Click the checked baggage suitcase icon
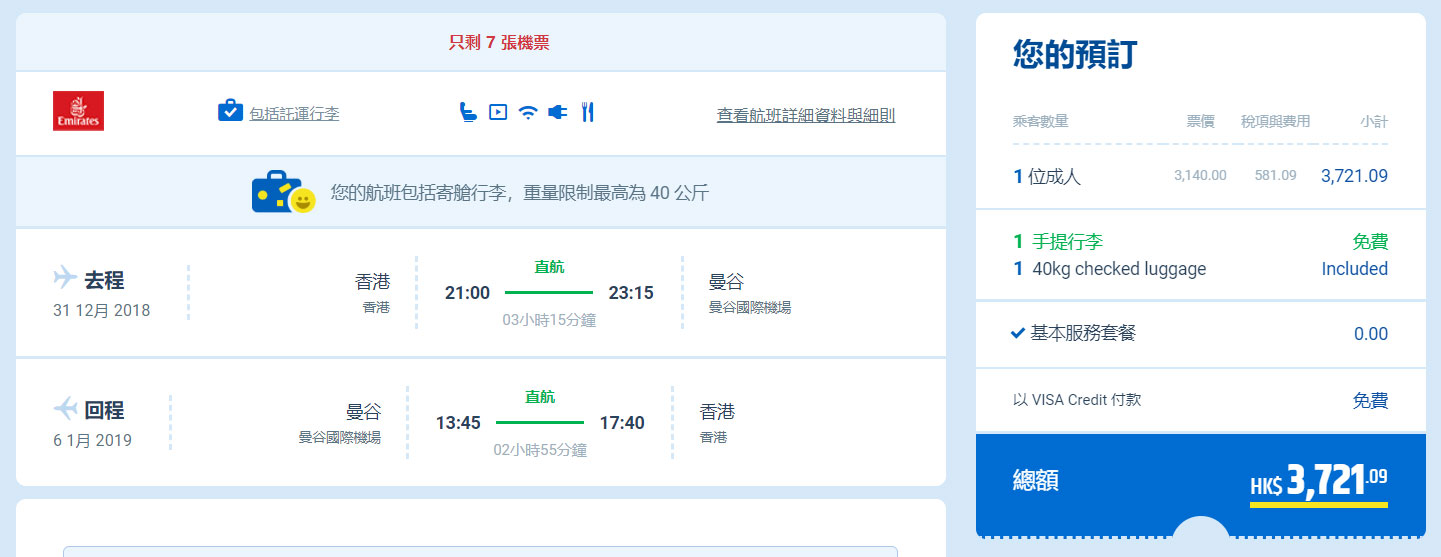The height and width of the screenshot is (557, 1441). [230, 111]
